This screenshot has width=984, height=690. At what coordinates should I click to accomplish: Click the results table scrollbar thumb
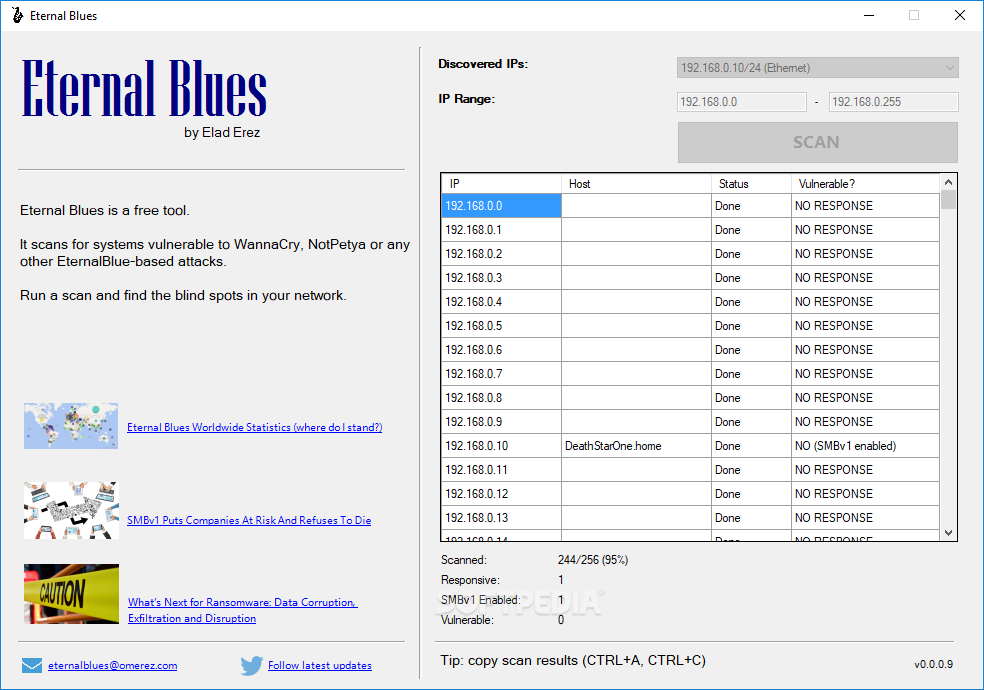[948, 199]
